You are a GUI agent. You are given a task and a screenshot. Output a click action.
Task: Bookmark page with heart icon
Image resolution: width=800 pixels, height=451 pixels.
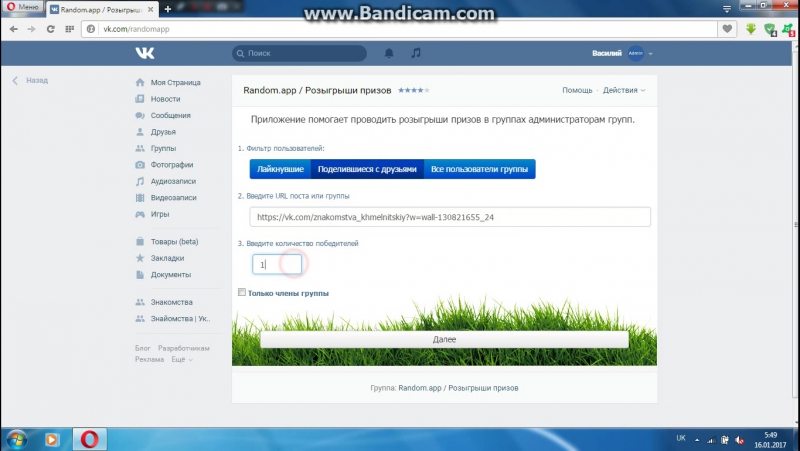pos(727,29)
